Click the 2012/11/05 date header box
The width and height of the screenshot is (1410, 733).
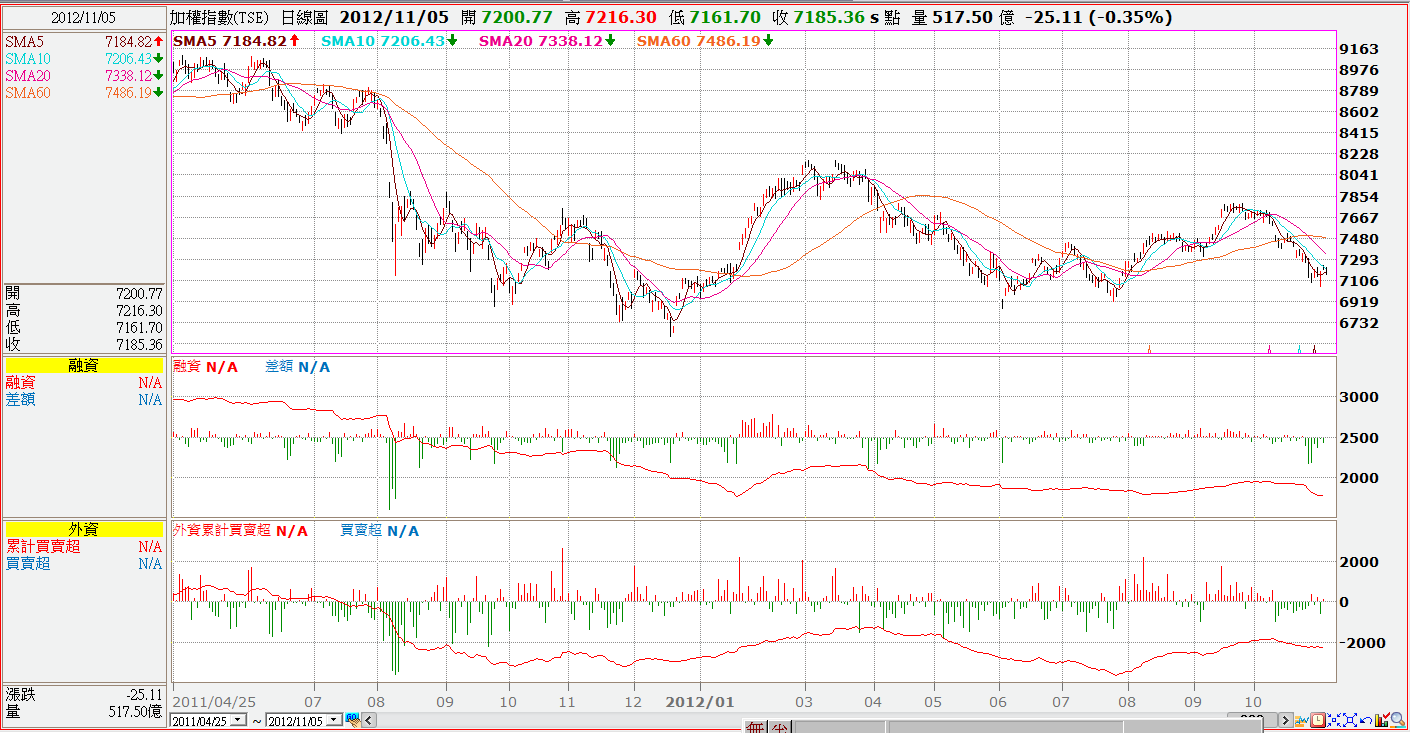pyautogui.click(x=84, y=17)
